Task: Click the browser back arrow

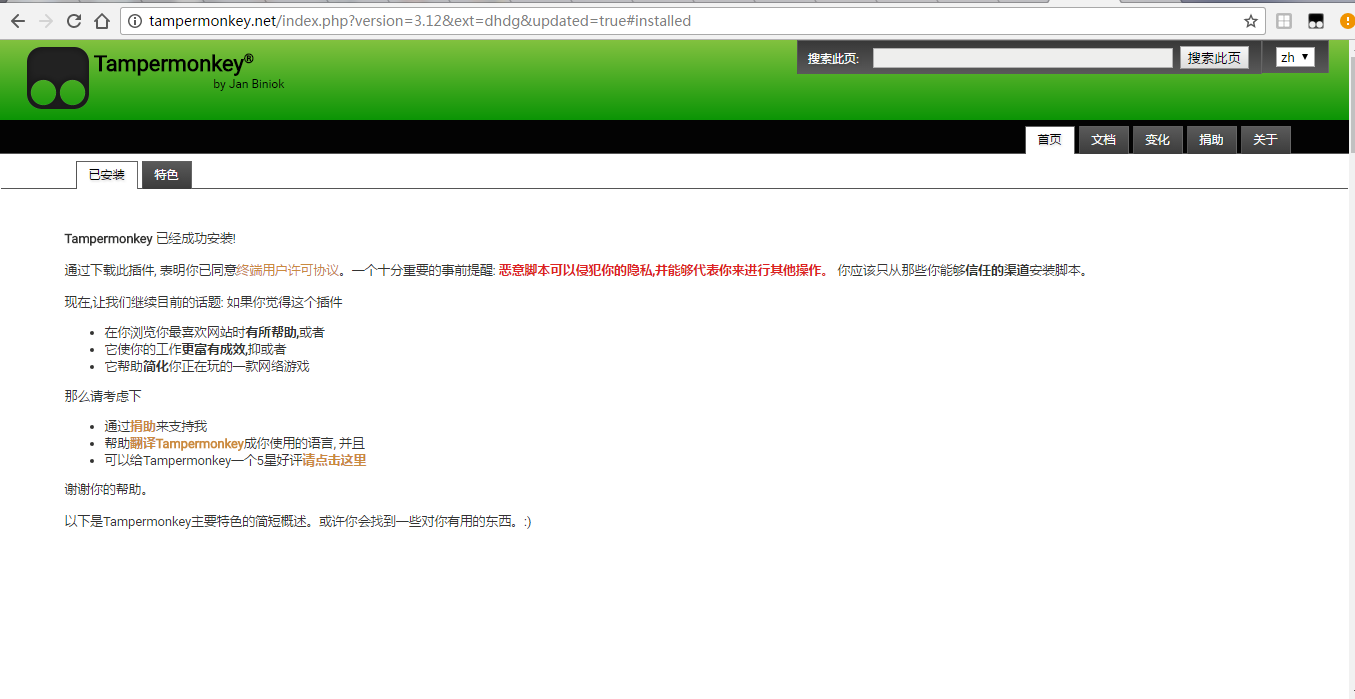Action: click(18, 21)
